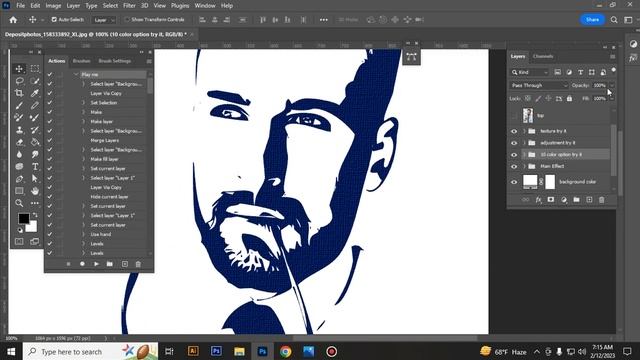
Task: Filter for pixel layers
Action: coord(558,72)
